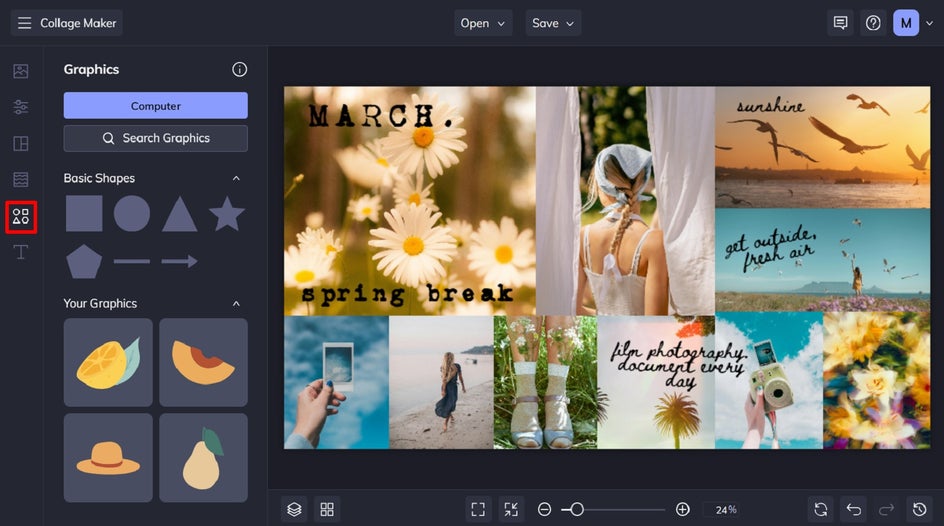
Task: Select the spring break text on collage
Action: pos(408,294)
